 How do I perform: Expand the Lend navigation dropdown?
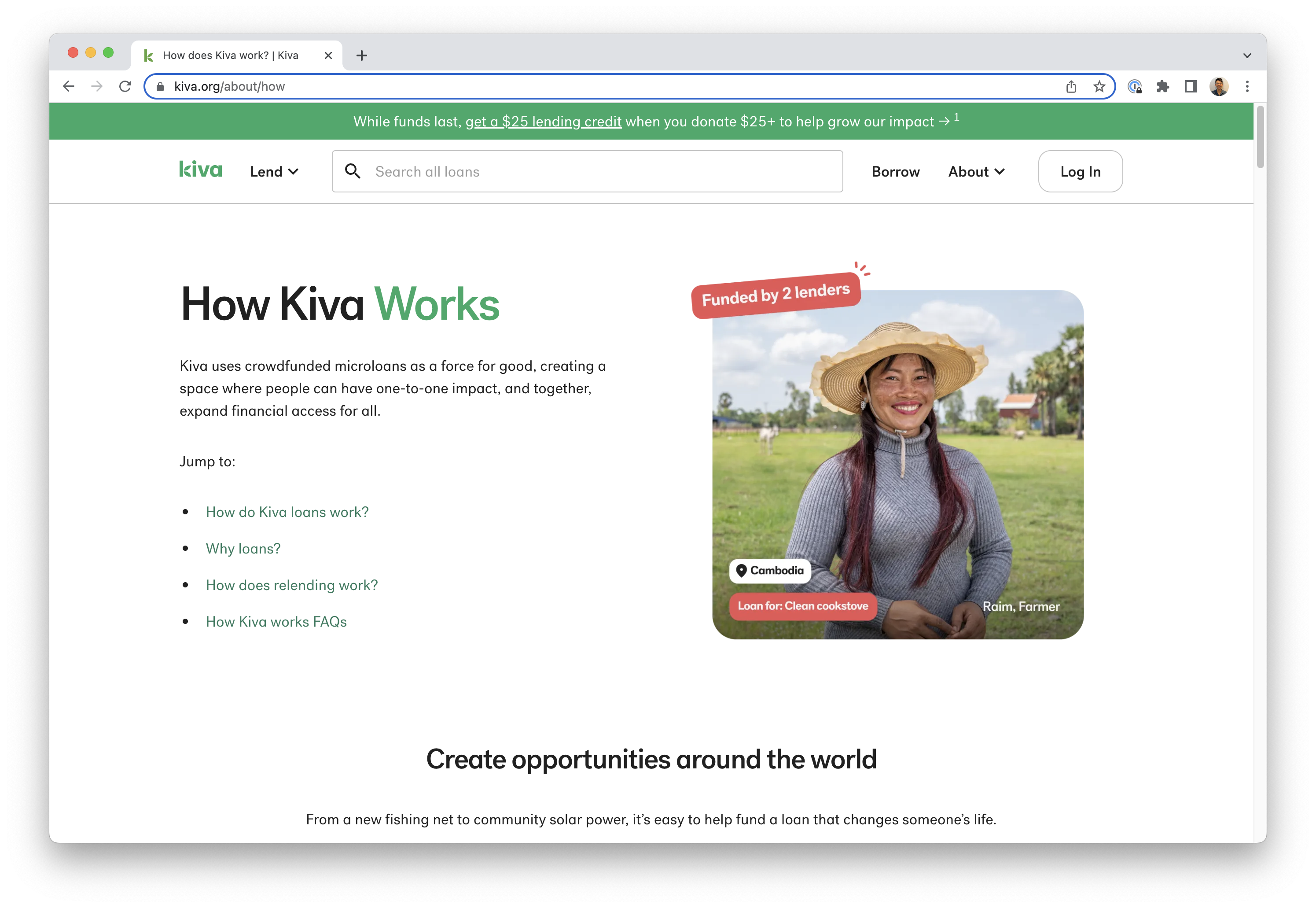274,171
